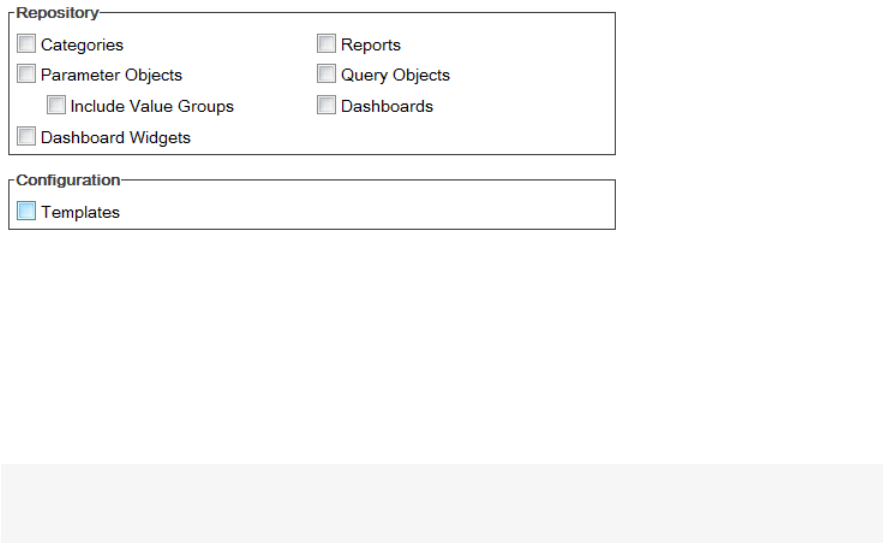The height and width of the screenshot is (543, 883).
Task: Click the Reports label text
Action: [x=370, y=45]
